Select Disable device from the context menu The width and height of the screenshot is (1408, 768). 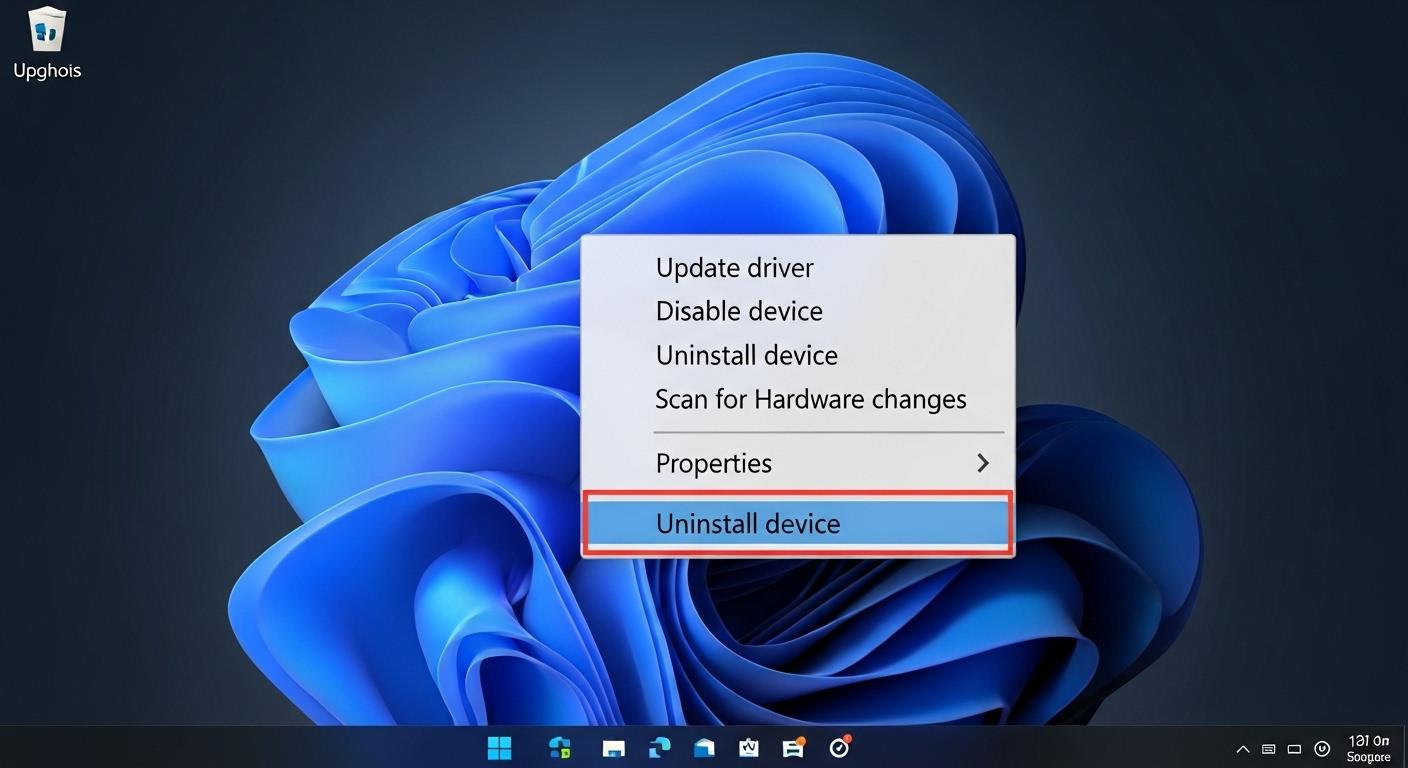pyautogui.click(x=739, y=311)
